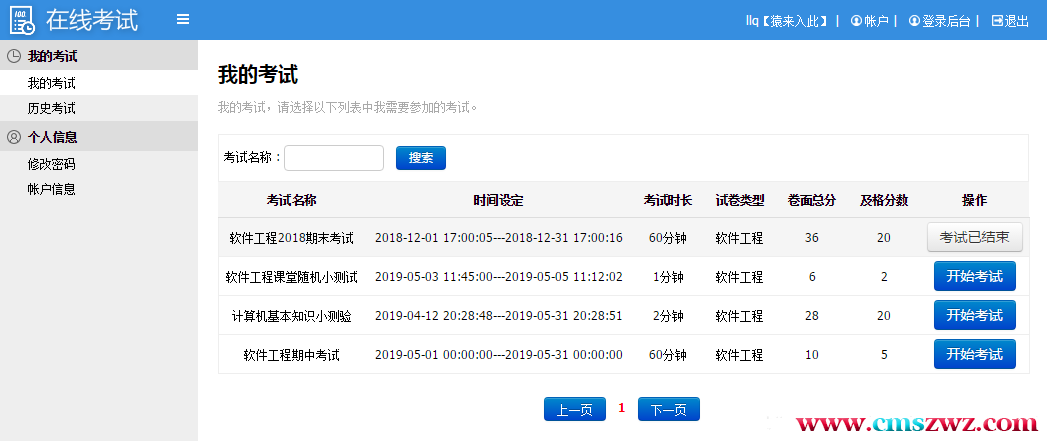Collapse the 个人信息 sidebar section header
1047x441 pixels.
point(52,137)
